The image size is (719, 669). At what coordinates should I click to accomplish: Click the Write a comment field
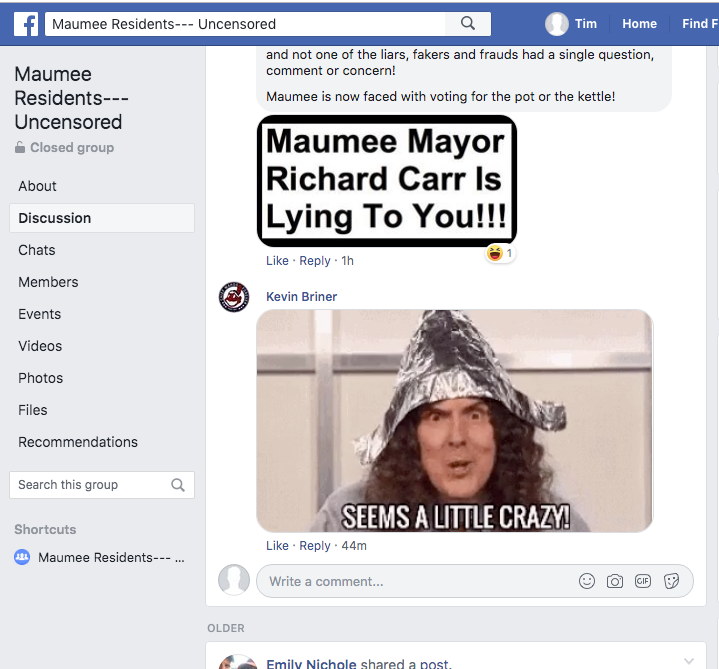click(x=410, y=581)
